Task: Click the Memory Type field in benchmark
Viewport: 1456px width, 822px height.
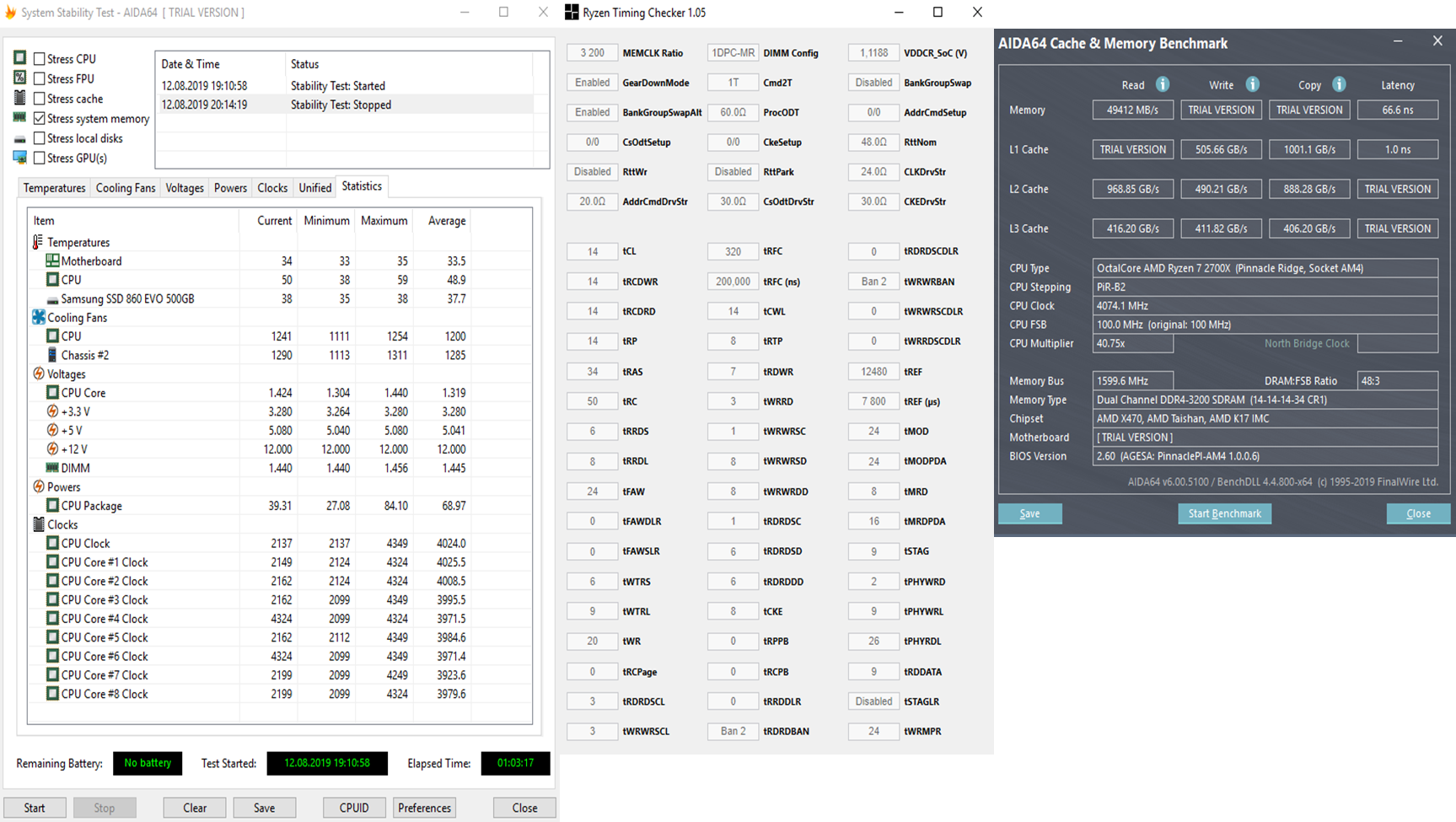Action: coord(1265,400)
